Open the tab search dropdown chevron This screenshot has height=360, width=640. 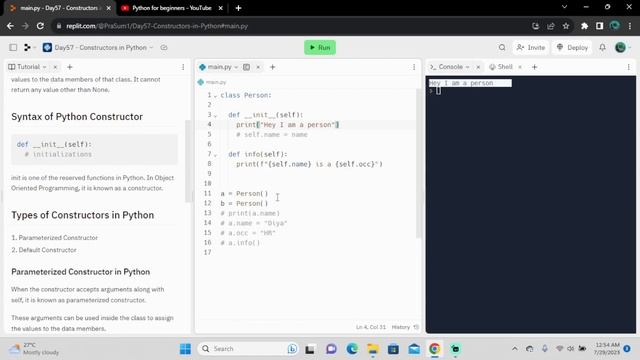(x=564, y=7)
